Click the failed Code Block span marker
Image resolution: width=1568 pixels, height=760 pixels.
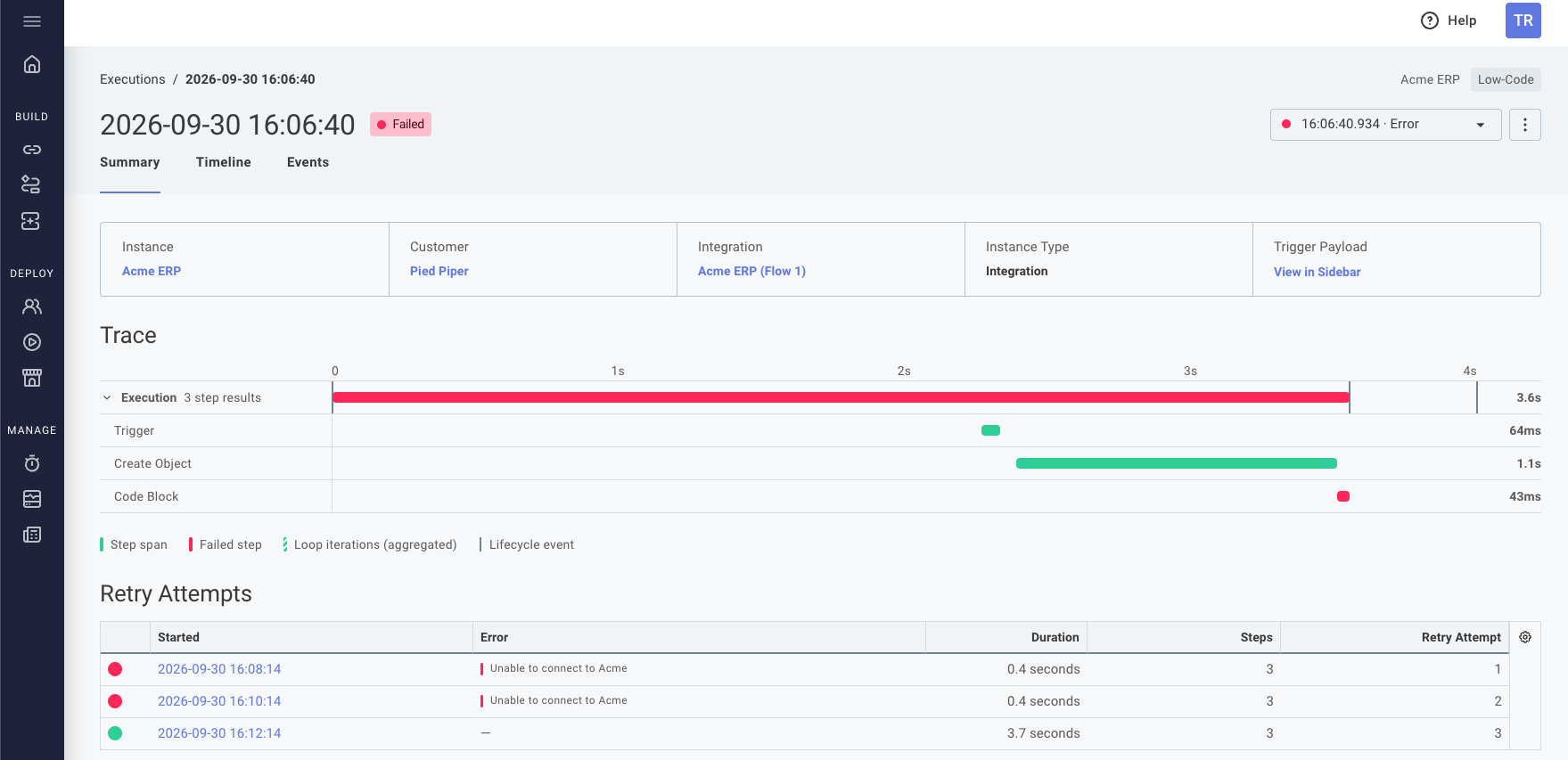tap(1343, 496)
